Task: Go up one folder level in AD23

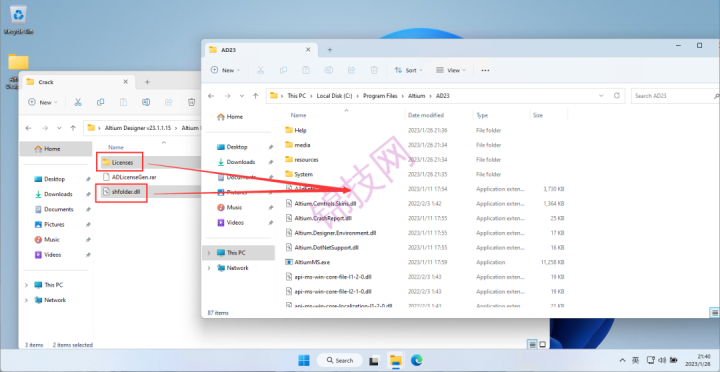Action: (256, 96)
